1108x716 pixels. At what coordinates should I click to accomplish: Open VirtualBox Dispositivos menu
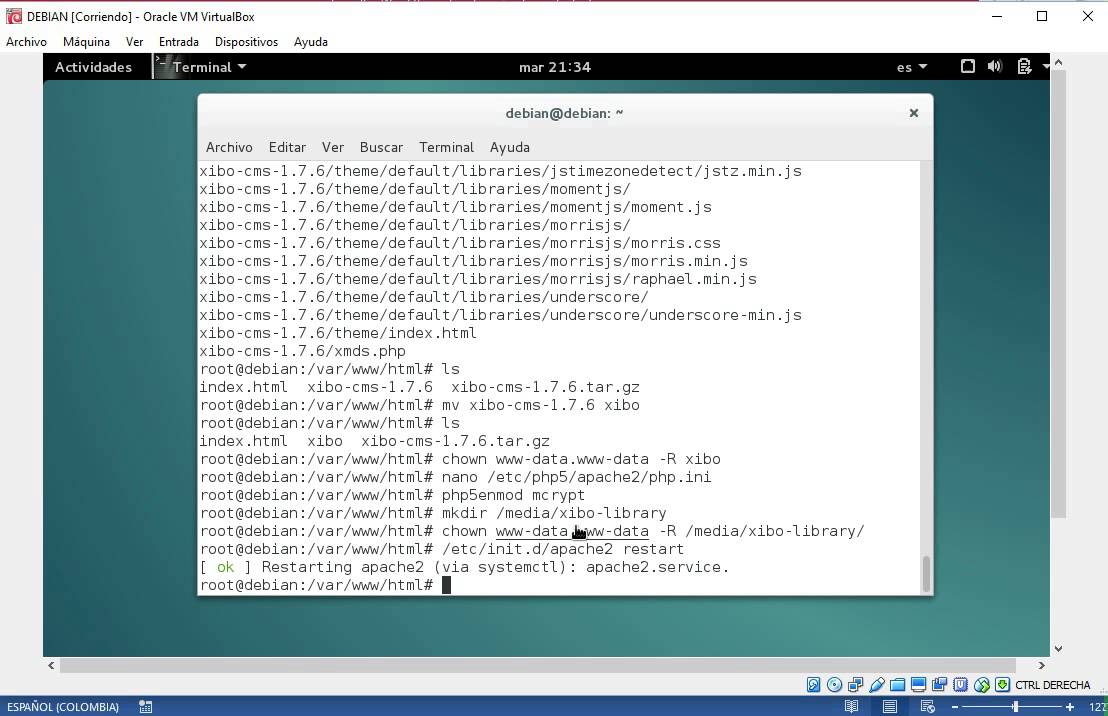click(247, 42)
